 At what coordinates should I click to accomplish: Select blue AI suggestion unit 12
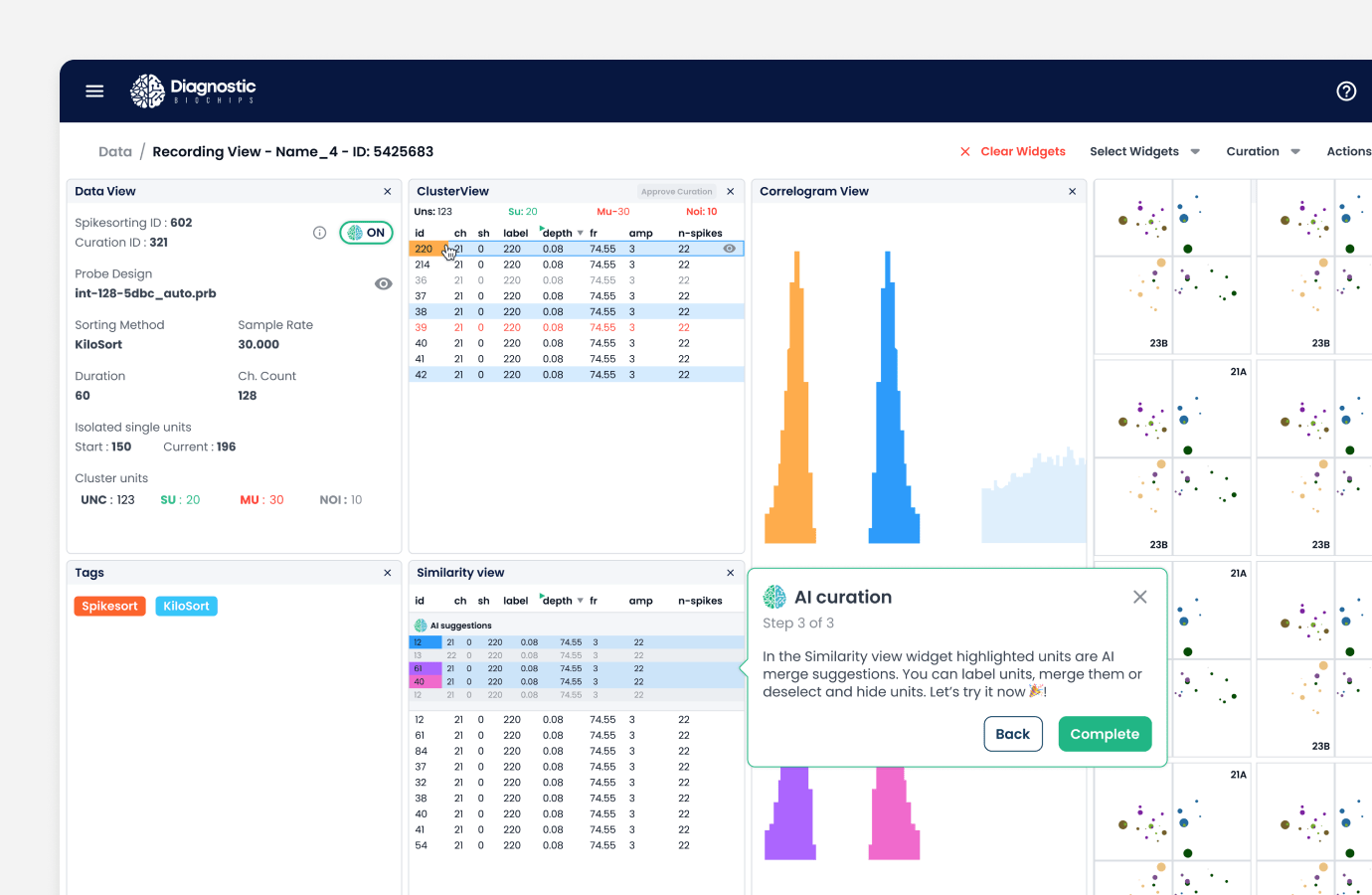click(426, 642)
